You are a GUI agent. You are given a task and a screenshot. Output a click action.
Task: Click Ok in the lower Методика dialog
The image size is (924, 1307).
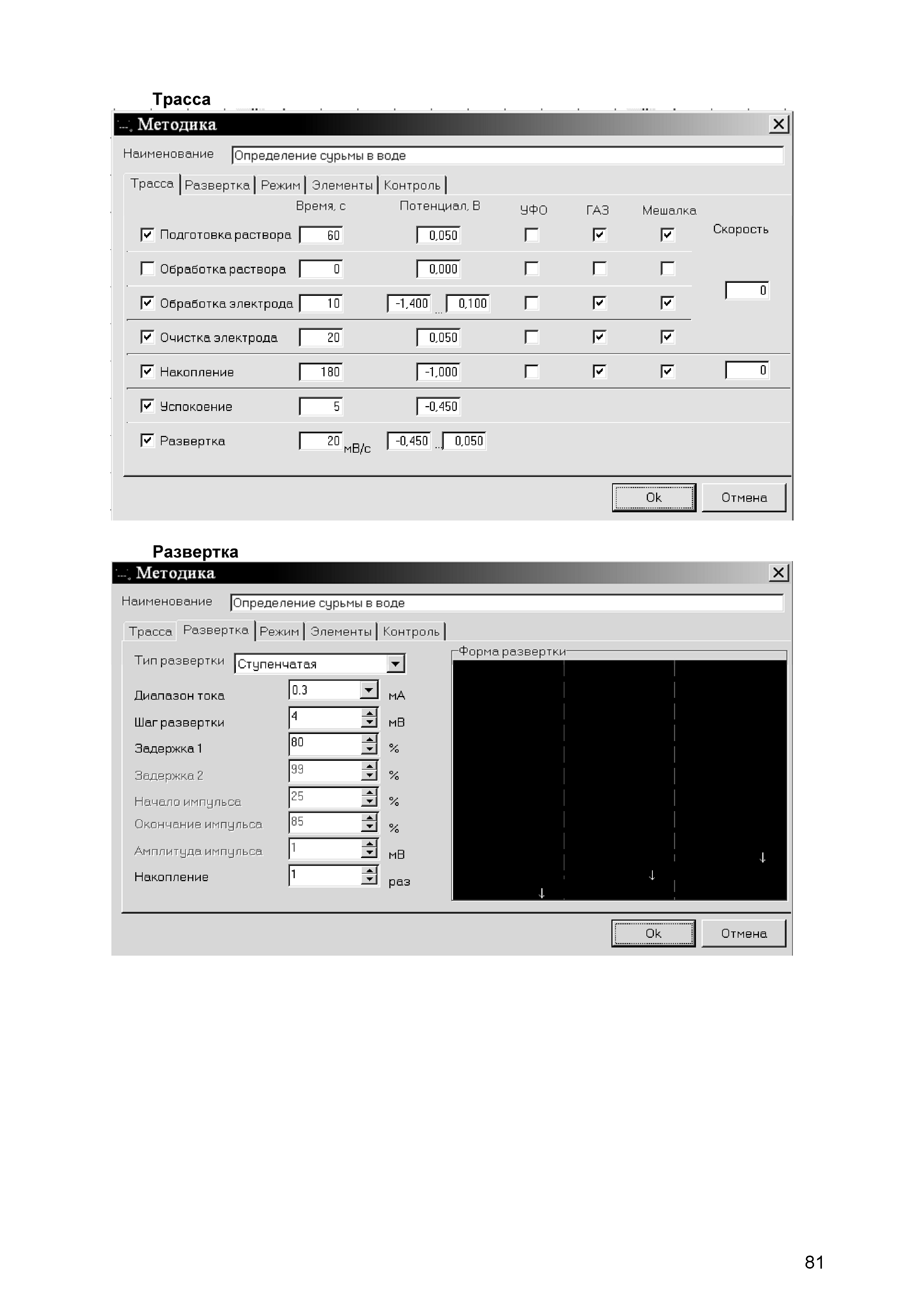click(x=653, y=934)
